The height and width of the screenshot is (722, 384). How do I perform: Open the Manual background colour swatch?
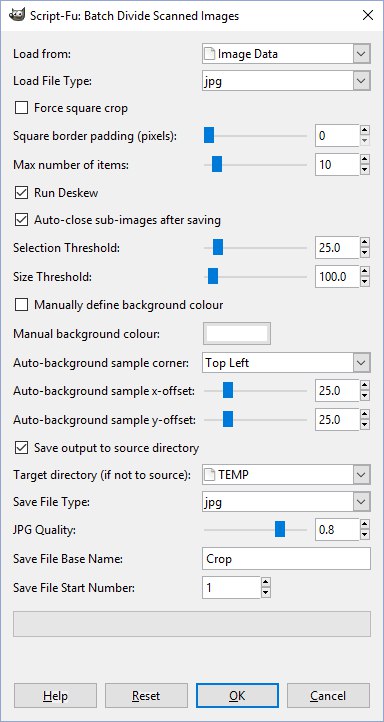coord(237,334)
